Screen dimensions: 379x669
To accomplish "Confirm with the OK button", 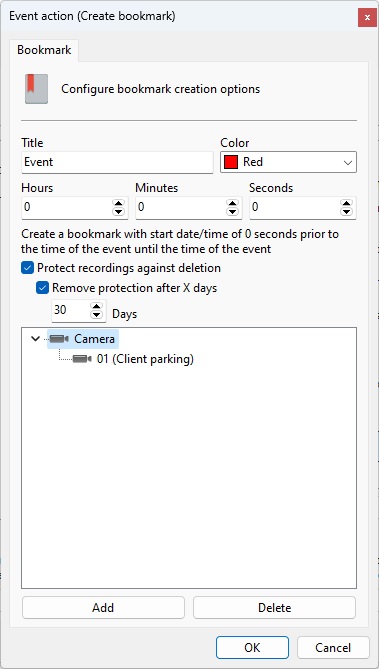I will pos(252,648).
